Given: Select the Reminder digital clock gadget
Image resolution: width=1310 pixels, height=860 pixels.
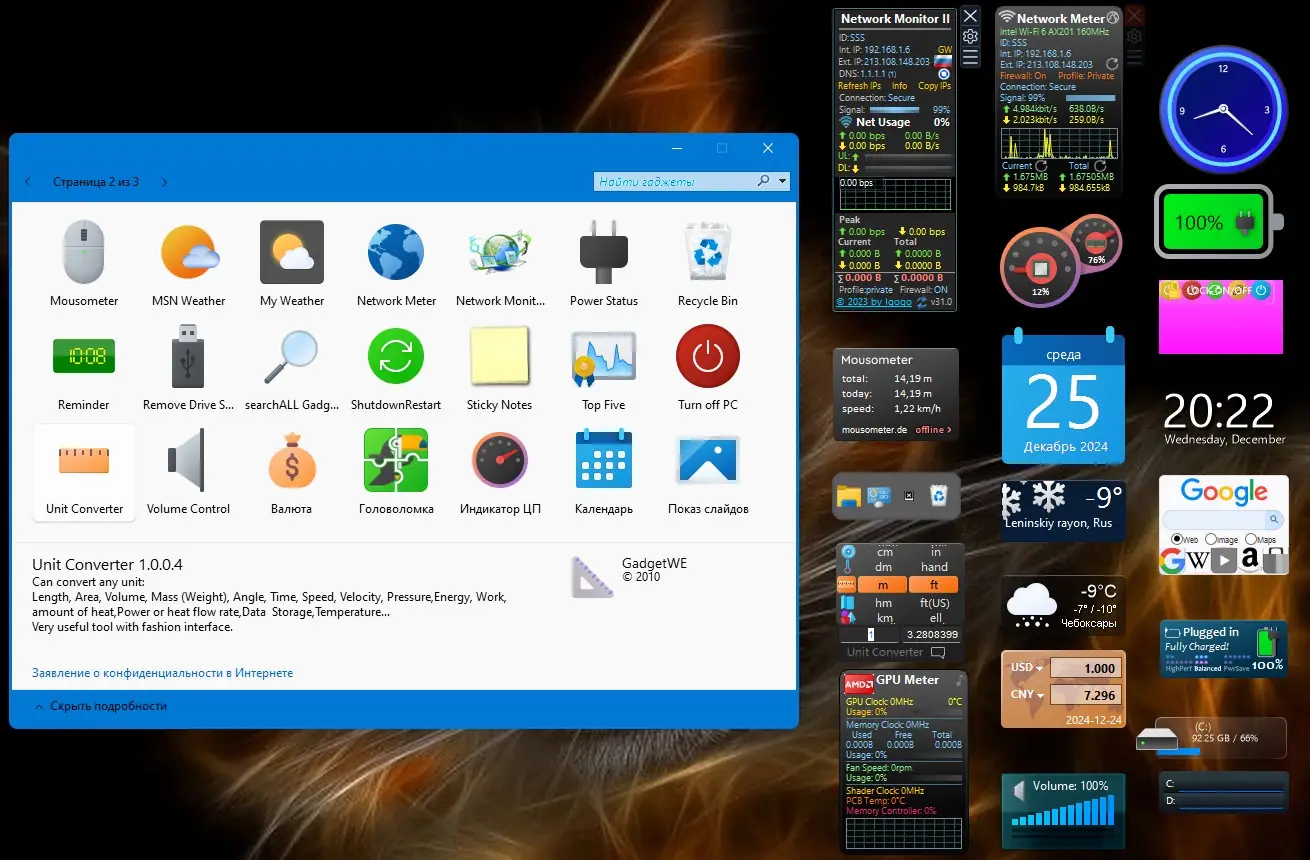Looking at the screenshot, I should [x=84, y=356].
